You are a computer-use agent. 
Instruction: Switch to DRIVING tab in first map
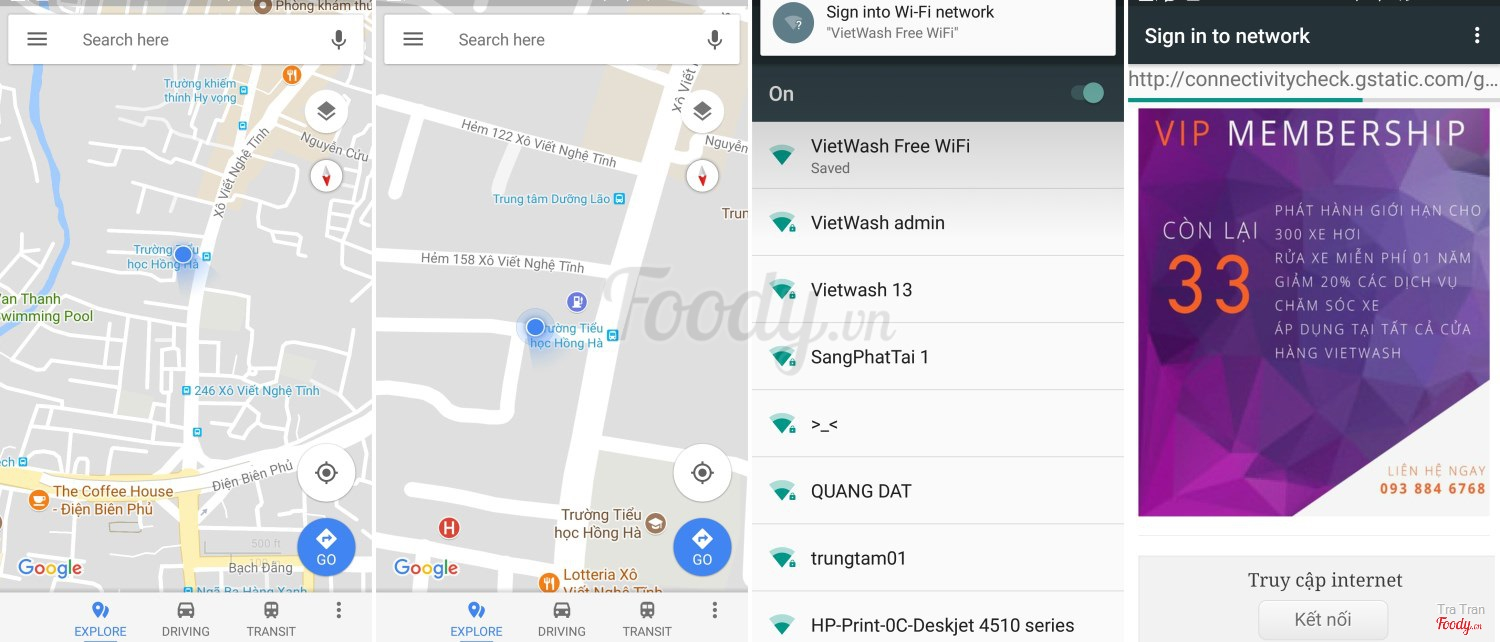tap(186, 619)
